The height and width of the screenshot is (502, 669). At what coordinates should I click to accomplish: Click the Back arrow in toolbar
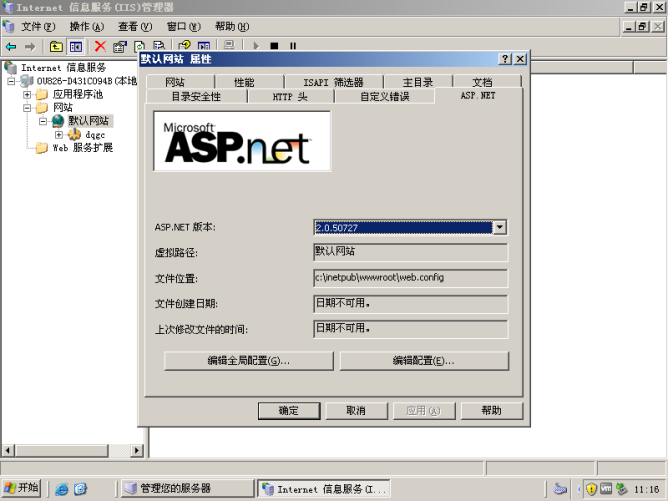tap(11, 46)
